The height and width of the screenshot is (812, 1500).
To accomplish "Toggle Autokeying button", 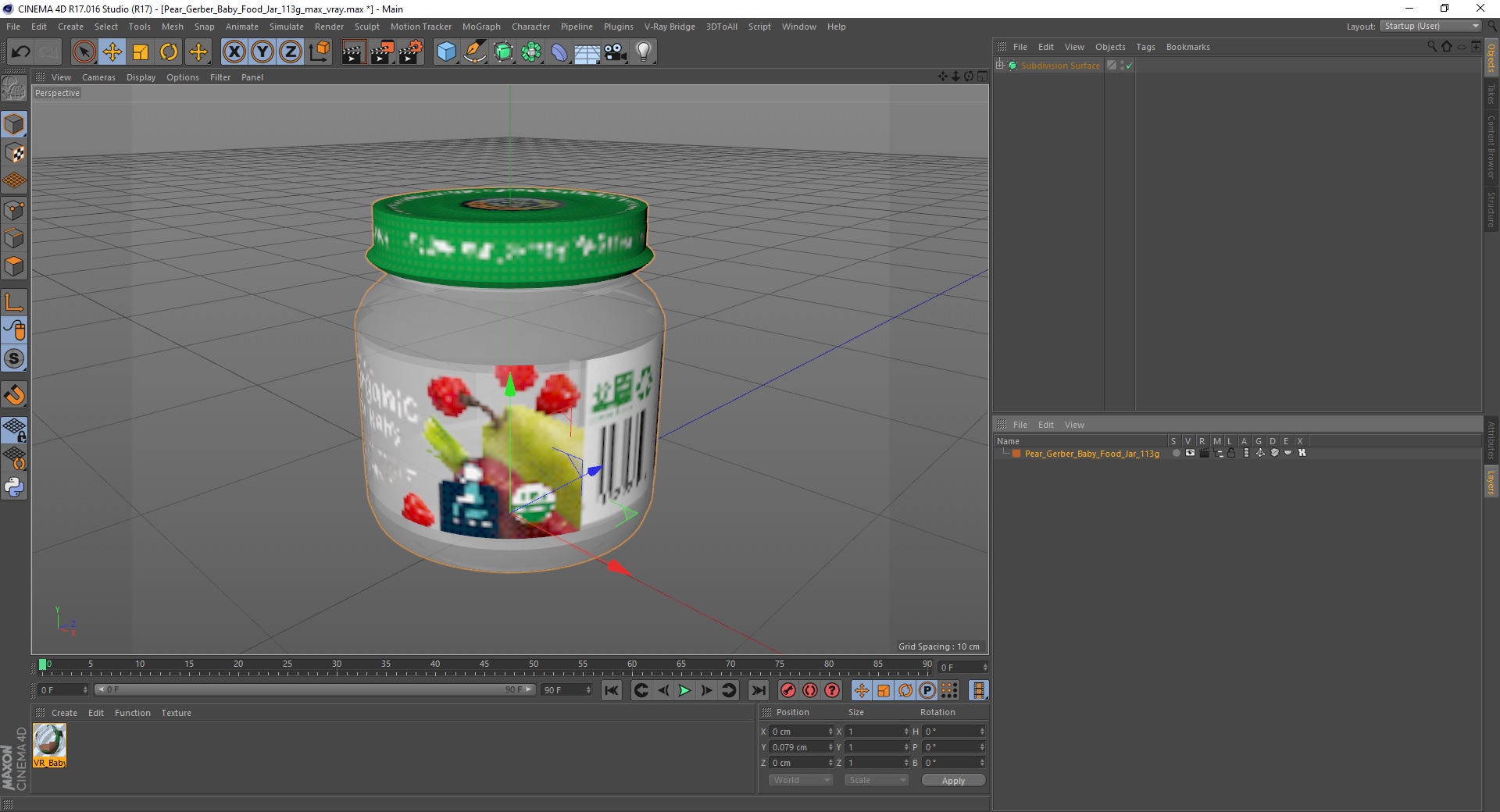I will [x=810, y=690].
